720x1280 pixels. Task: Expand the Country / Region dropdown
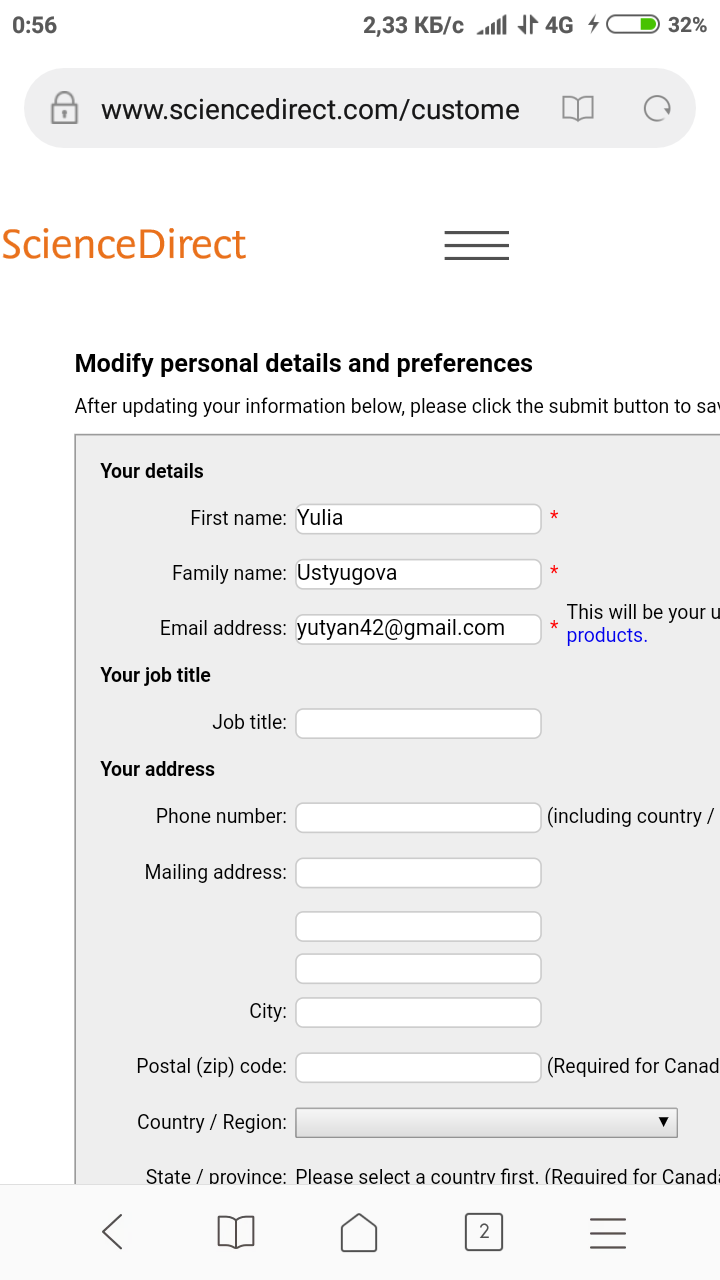486,1123
